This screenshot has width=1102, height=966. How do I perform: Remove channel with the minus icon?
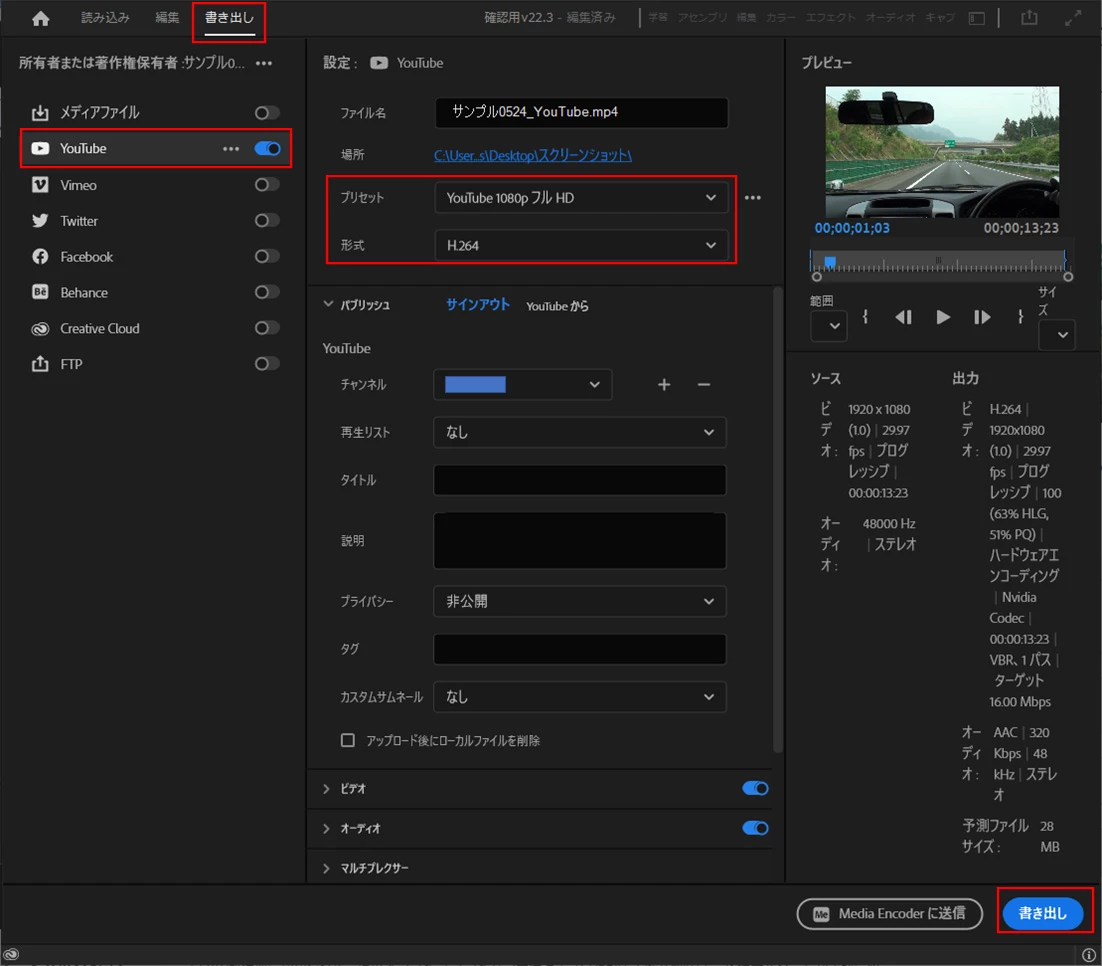click(x=704, y=385)
